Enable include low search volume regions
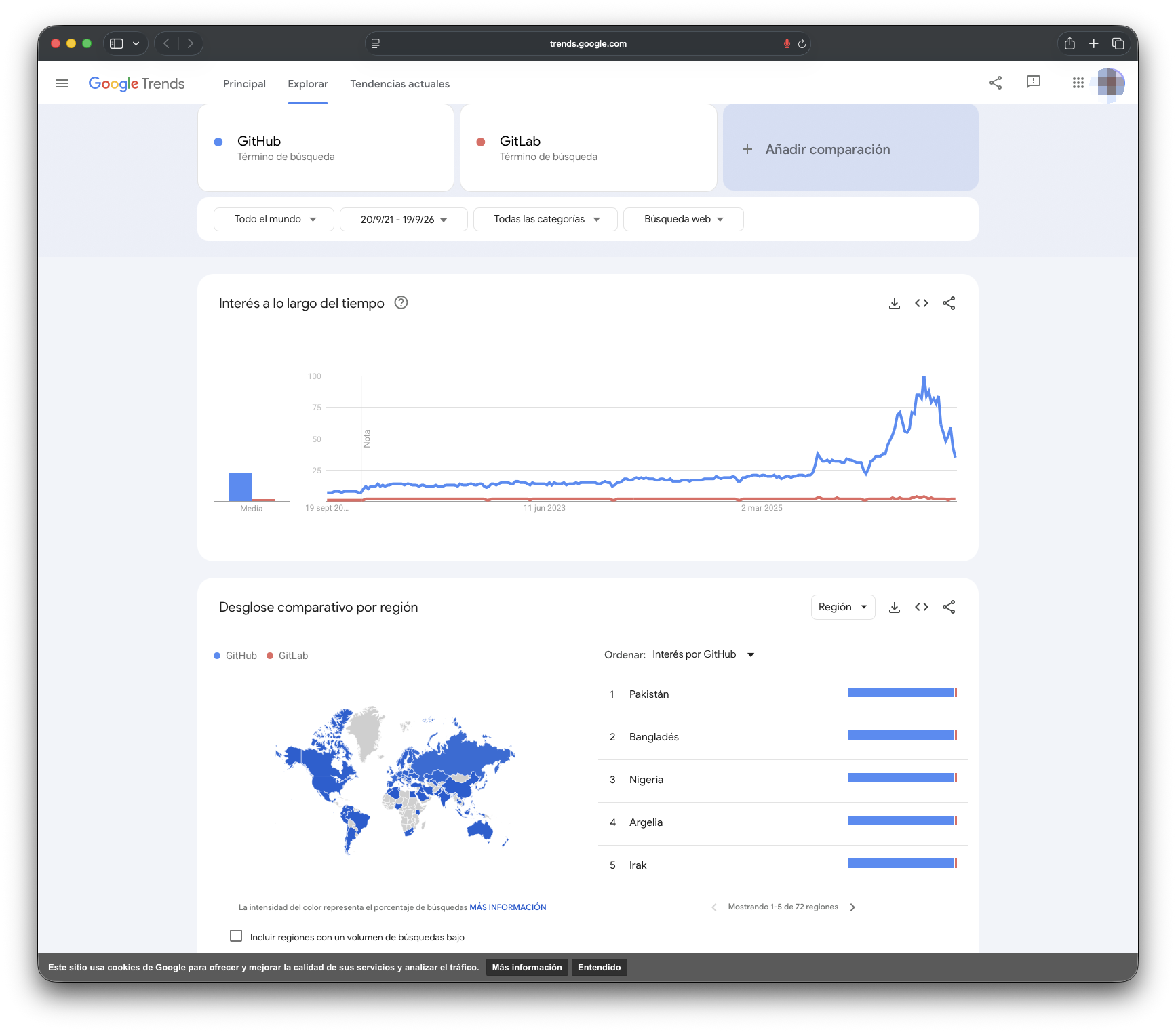 point(236,936)
